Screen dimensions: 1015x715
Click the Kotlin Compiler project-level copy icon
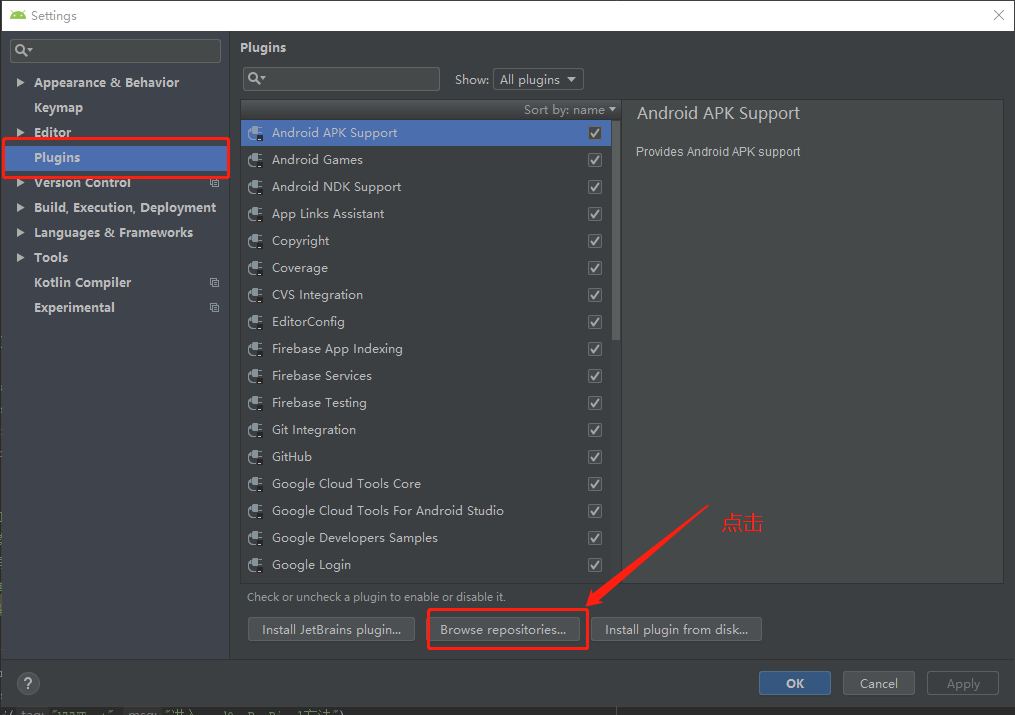(214, 283)
